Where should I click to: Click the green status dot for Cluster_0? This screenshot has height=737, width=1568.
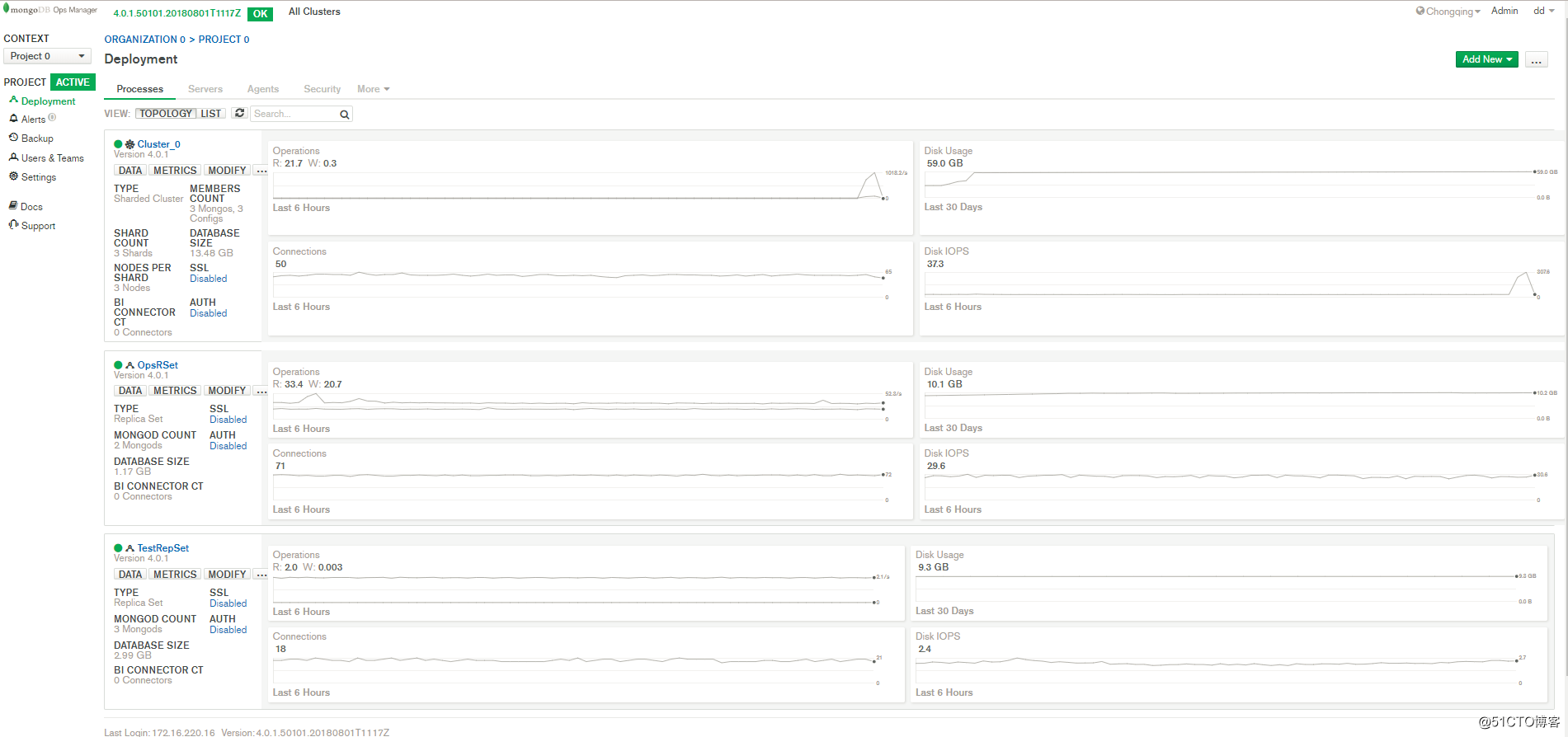click(x=118, y=144)
